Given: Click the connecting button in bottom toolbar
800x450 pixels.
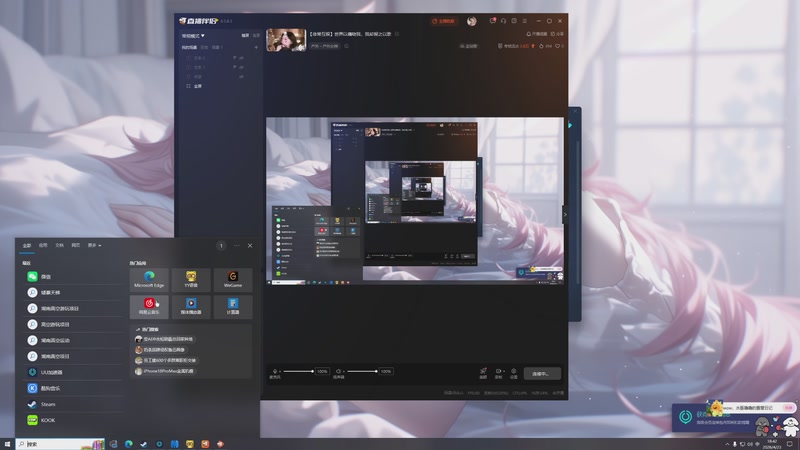Looking at the screenshot, I should pyautogui.click(x=542, y=373).
